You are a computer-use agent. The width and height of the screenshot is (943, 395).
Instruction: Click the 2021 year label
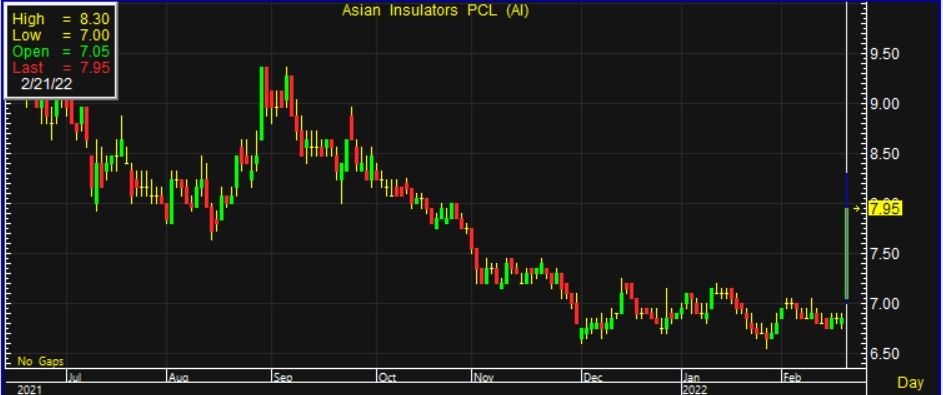point(28,390)
